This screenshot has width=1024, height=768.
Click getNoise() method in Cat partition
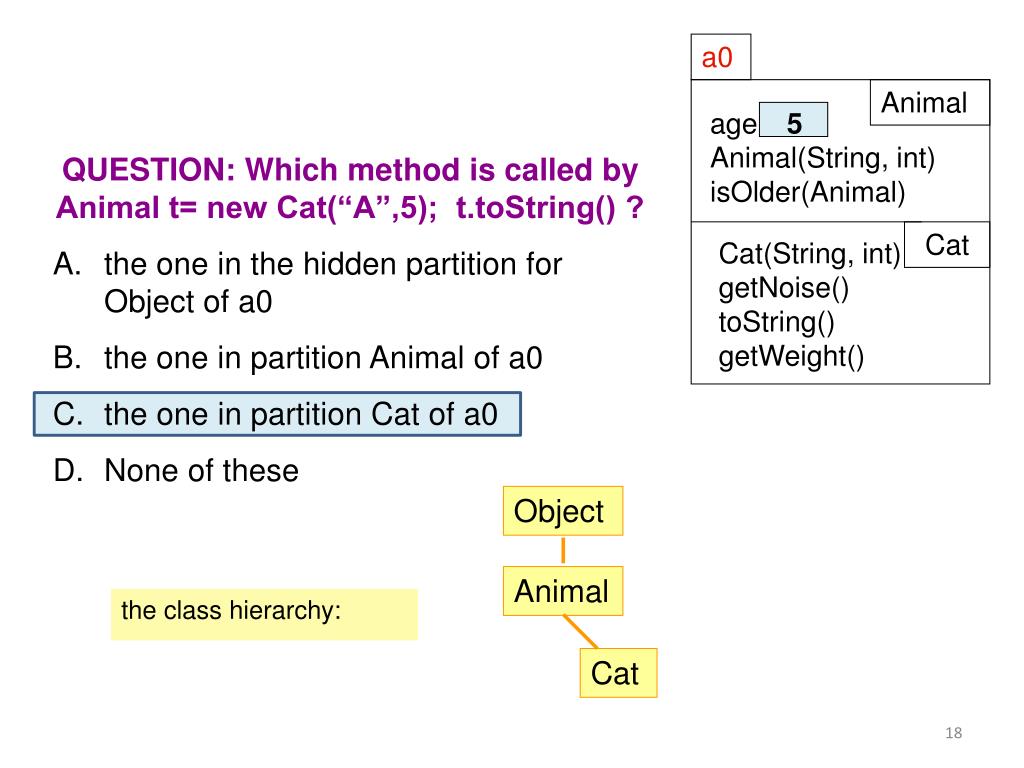pyautogui.click(x=784, y=288)
